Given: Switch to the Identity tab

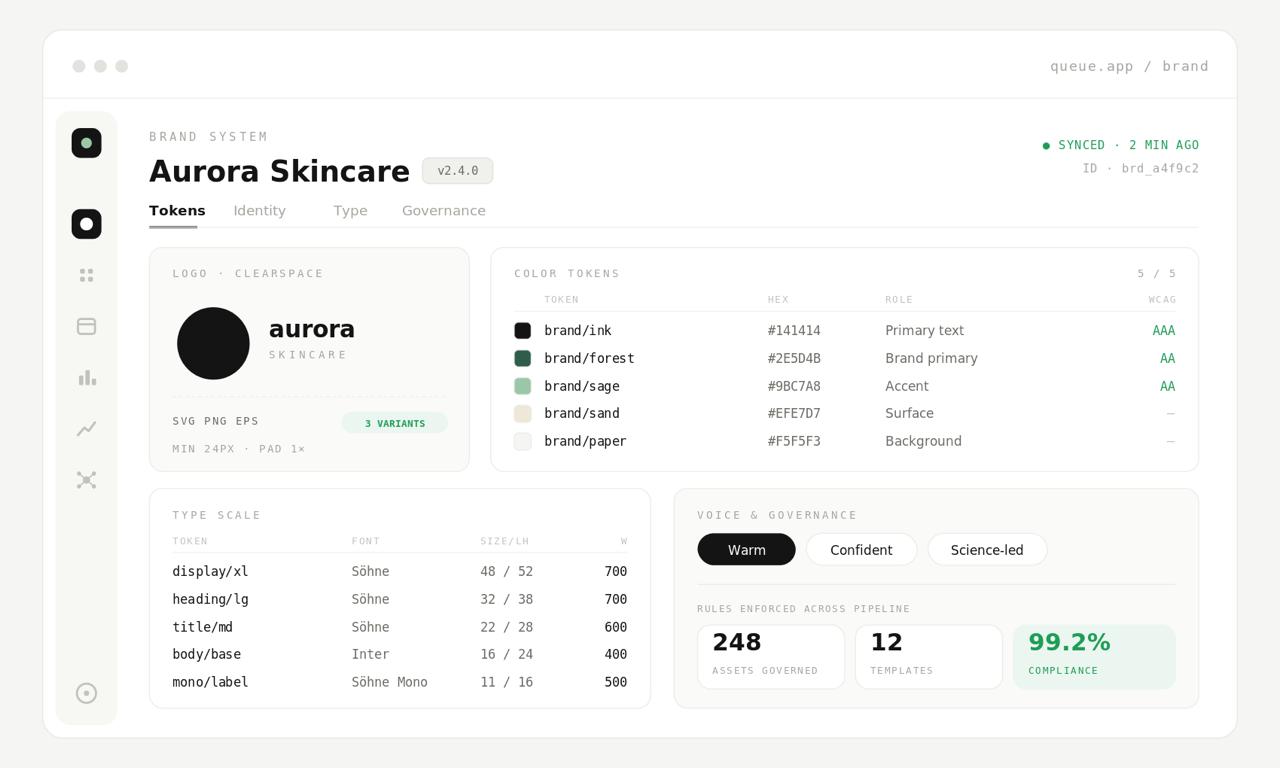Looking at the screenshot, I should tap(259, 211).
